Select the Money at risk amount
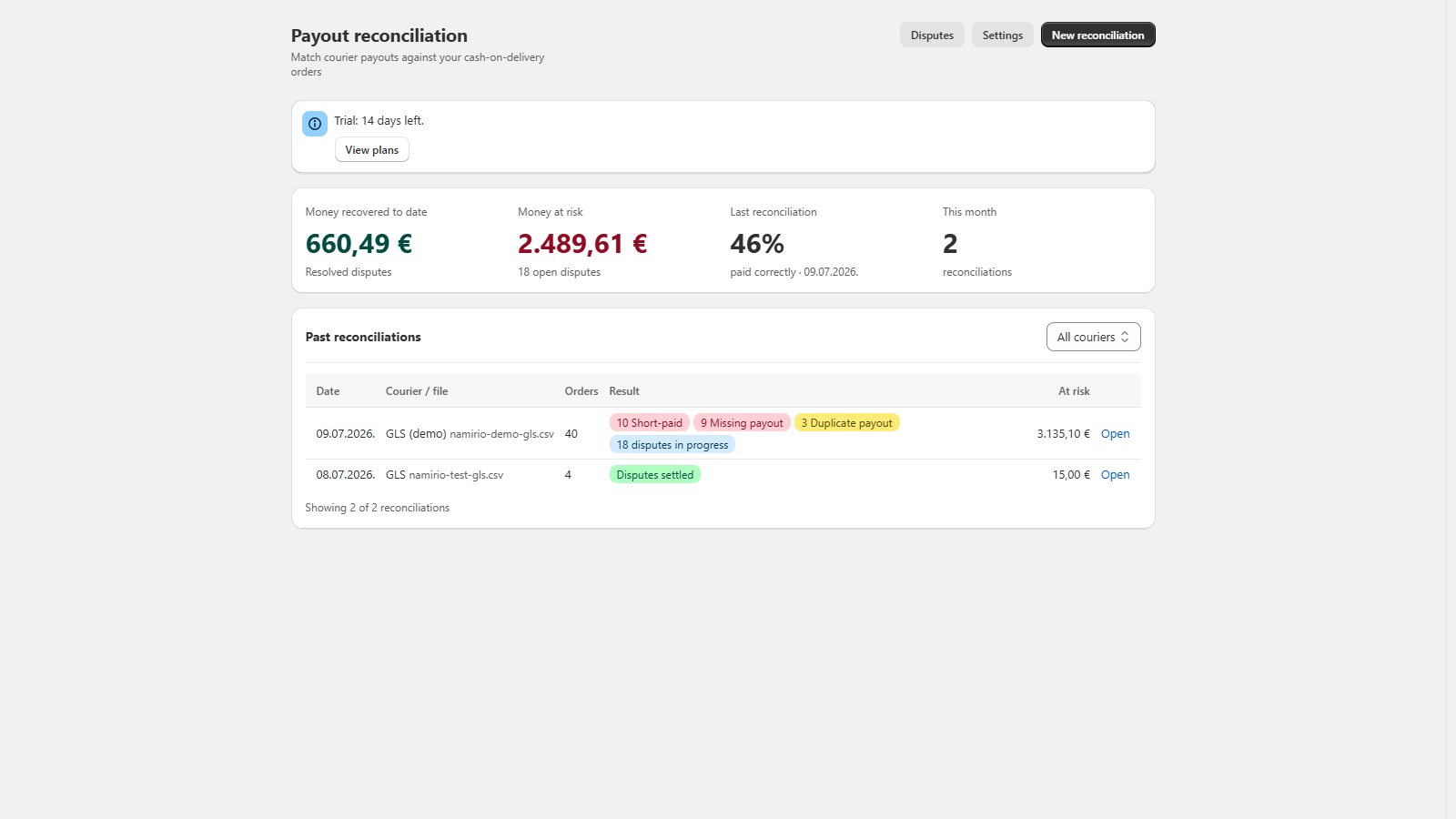Screen dimensions: 1456x819 tap(582, 244)
